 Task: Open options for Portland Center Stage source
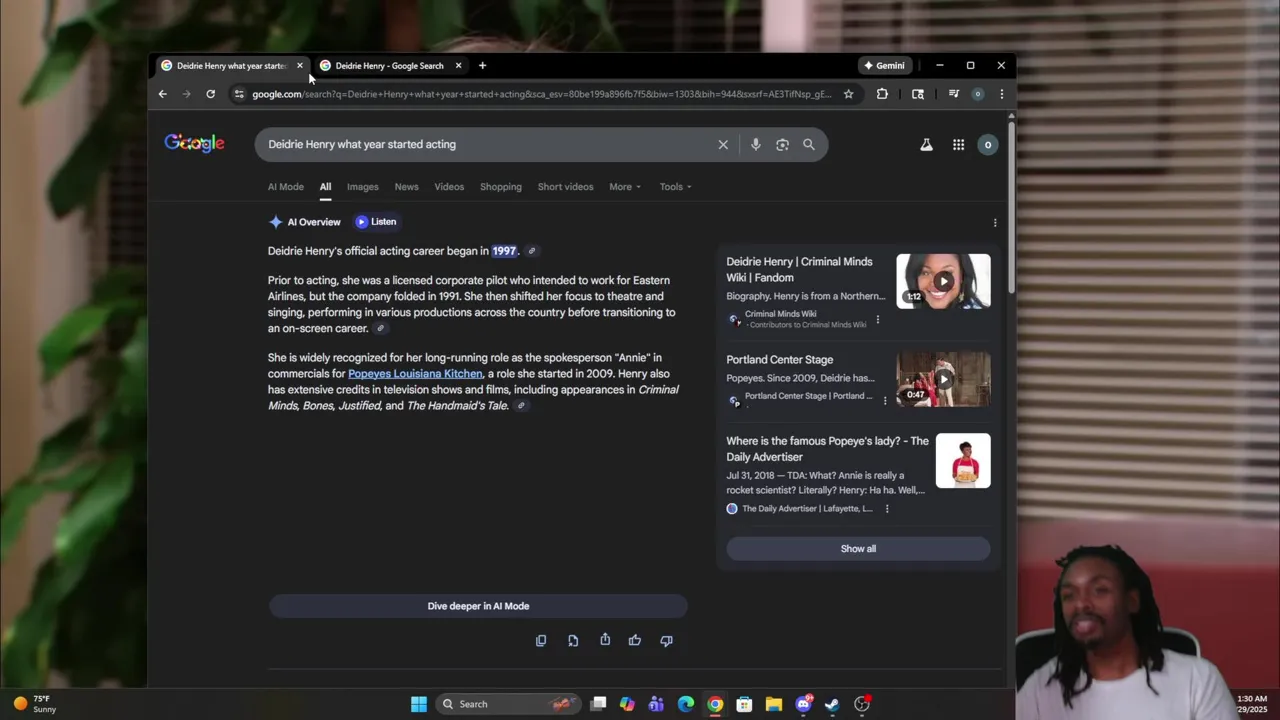(x=884, y=401)
